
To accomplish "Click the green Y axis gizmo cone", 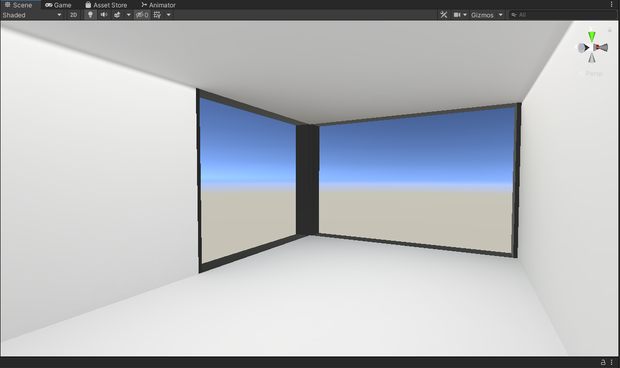I will (x=592, y=36).
